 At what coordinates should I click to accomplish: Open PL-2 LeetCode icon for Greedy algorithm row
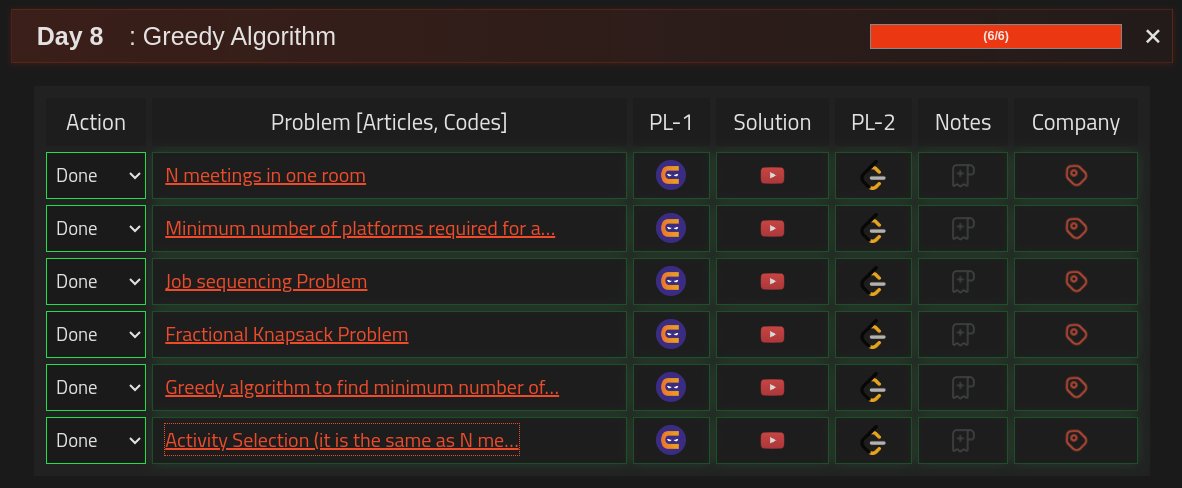pyautogui.click(x=873, y=388)
